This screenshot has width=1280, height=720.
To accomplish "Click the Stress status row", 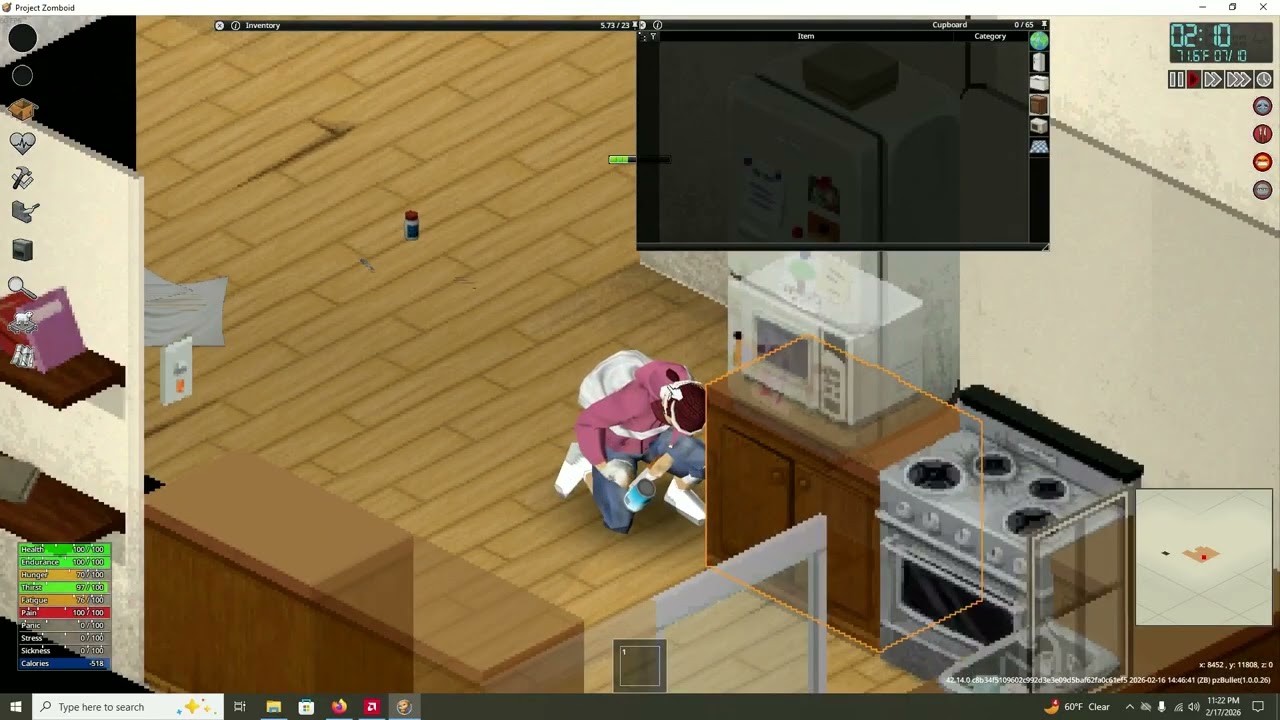I will point(63,638).
